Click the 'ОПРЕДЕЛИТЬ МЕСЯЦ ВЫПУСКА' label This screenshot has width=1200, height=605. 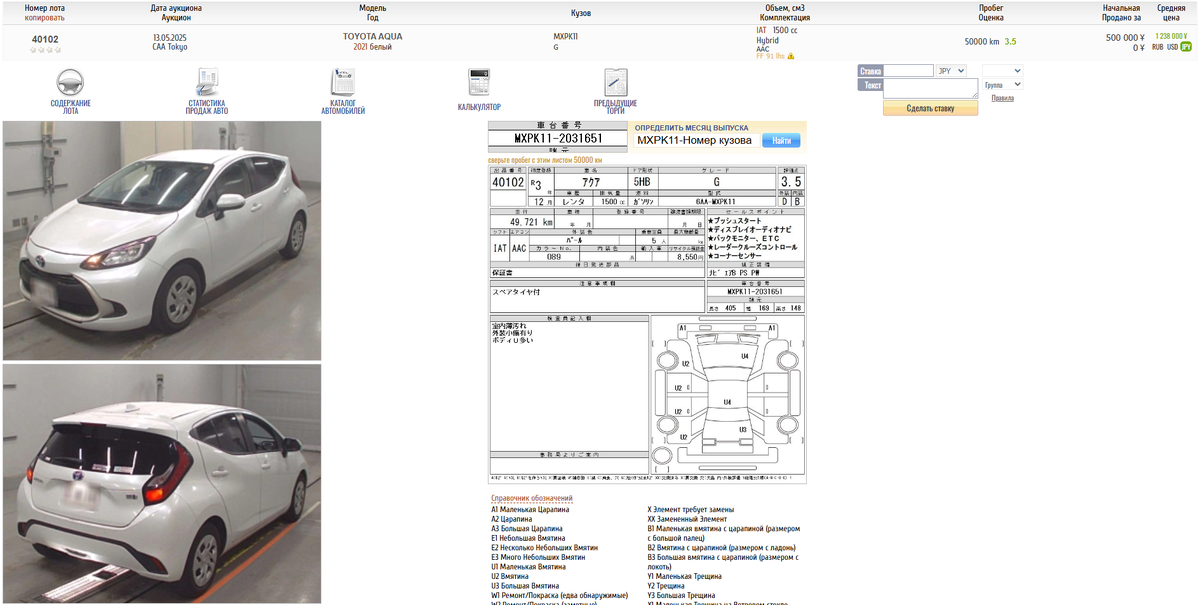[x=692, y=128]
